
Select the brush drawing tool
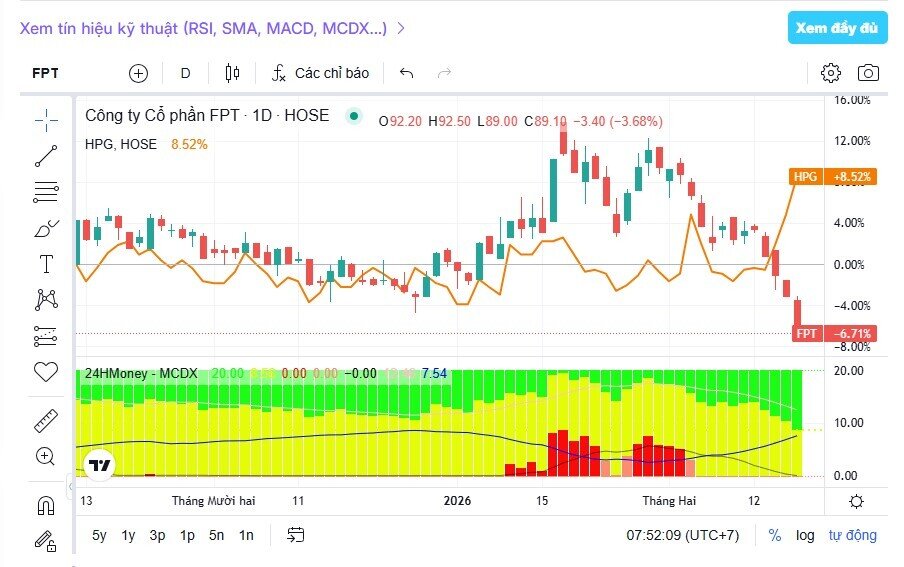pyautogui.click(x=46, y=229)
